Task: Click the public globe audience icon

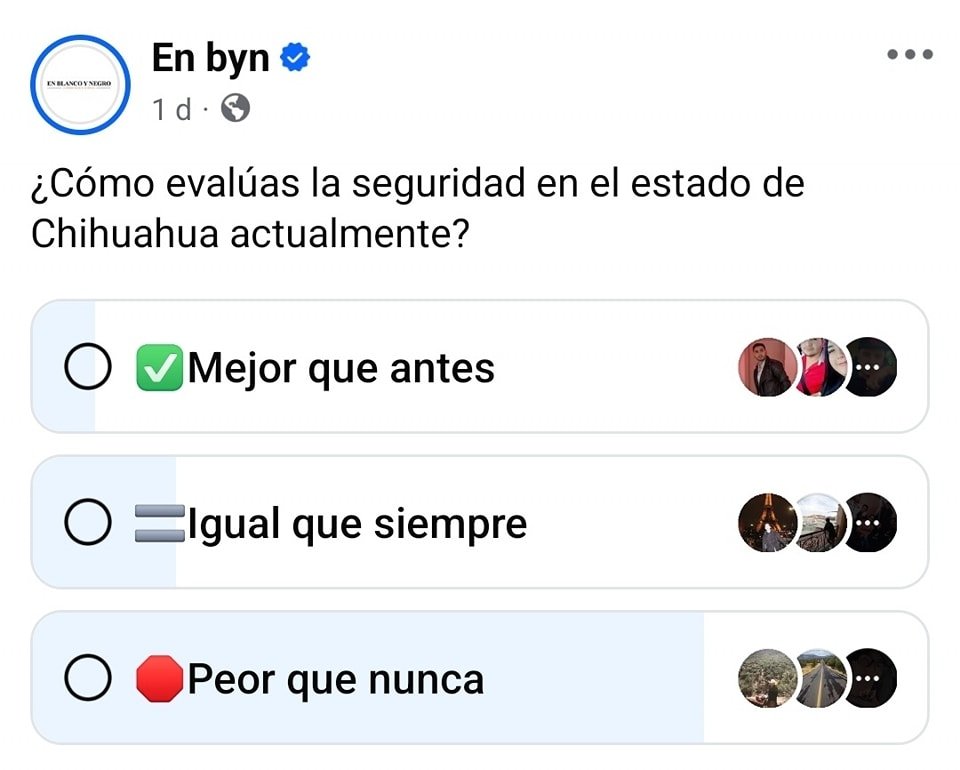Action: tap(235, 108)
